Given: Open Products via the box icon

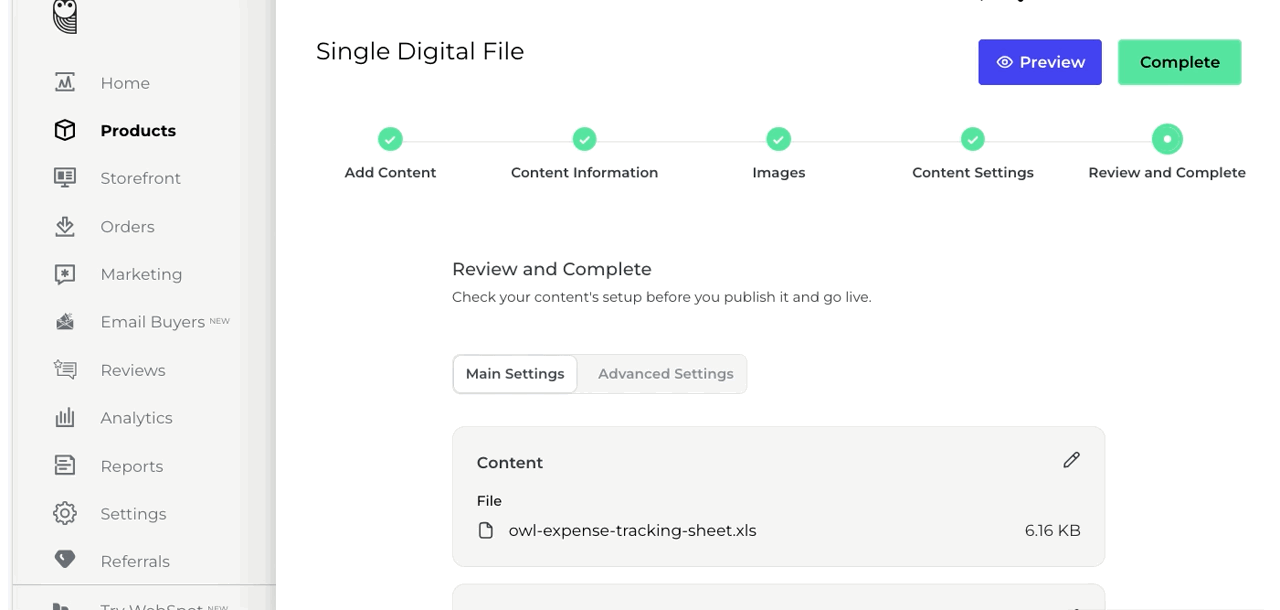Looking at the screenshot, I should (x=65, y=131).
